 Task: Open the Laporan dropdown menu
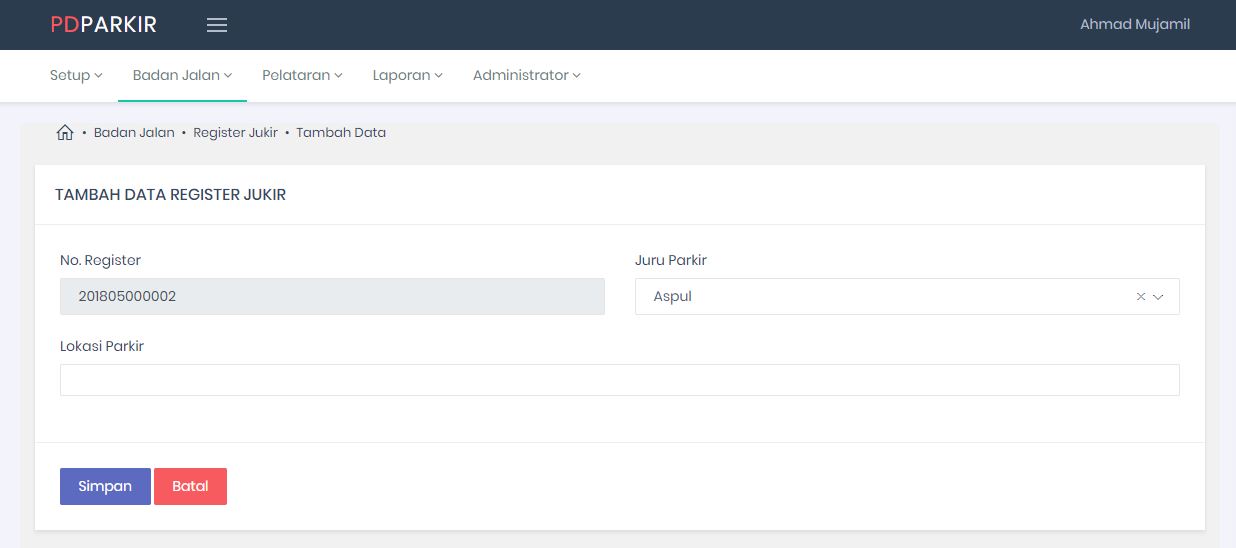(407, 75)
